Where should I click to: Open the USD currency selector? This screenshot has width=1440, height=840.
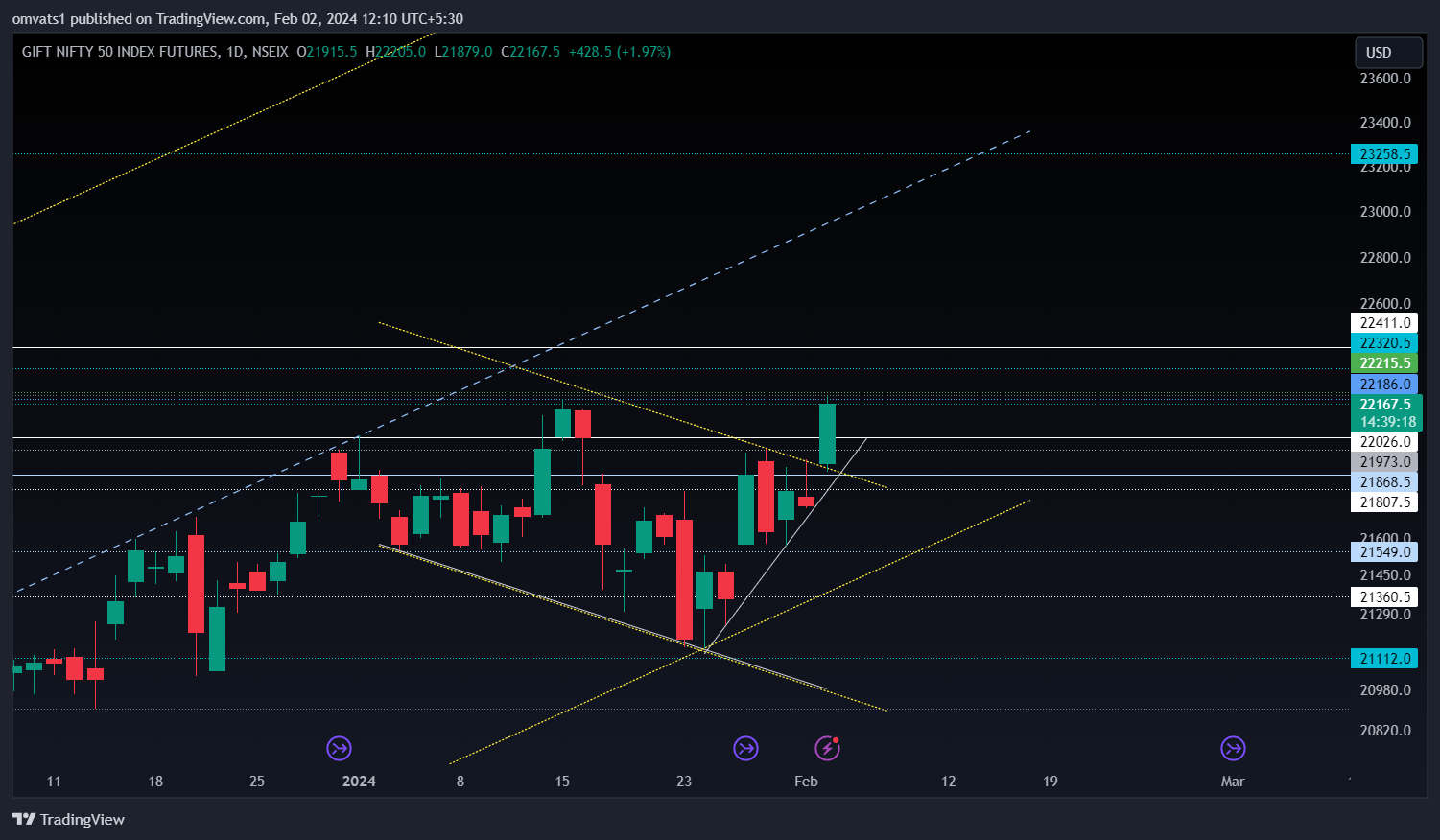[1387, 53]
